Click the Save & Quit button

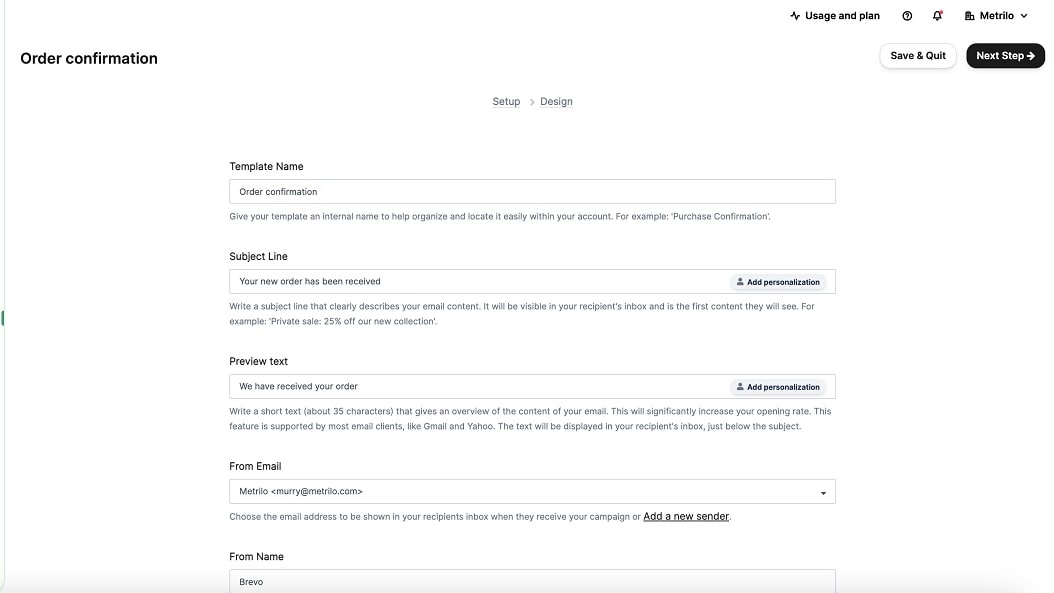click(x=918, y=56)
